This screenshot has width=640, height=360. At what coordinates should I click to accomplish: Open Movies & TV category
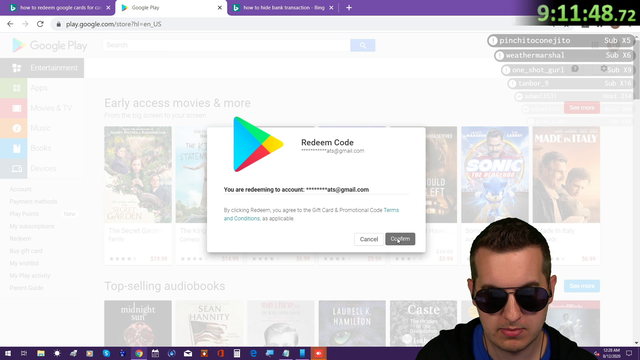pos(42,108)
